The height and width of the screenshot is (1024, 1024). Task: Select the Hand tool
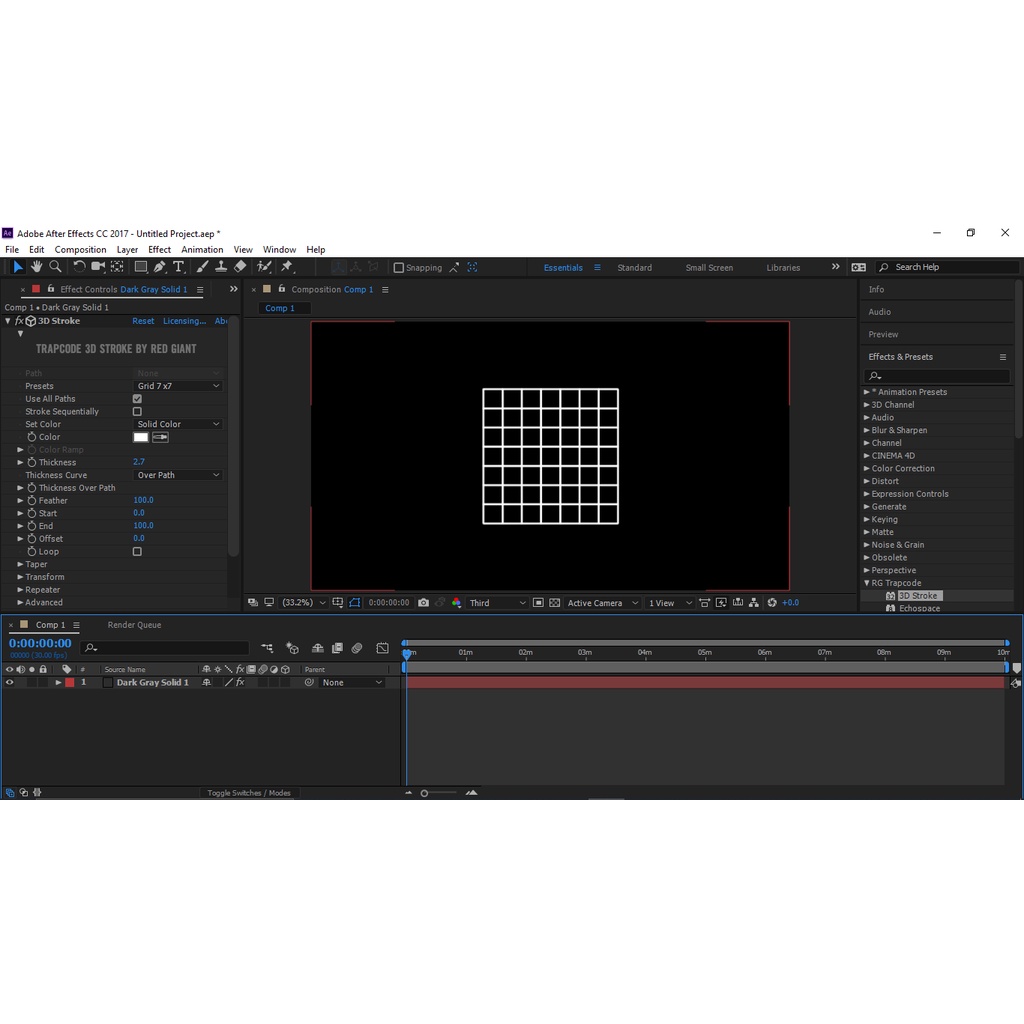click(36, 267)
